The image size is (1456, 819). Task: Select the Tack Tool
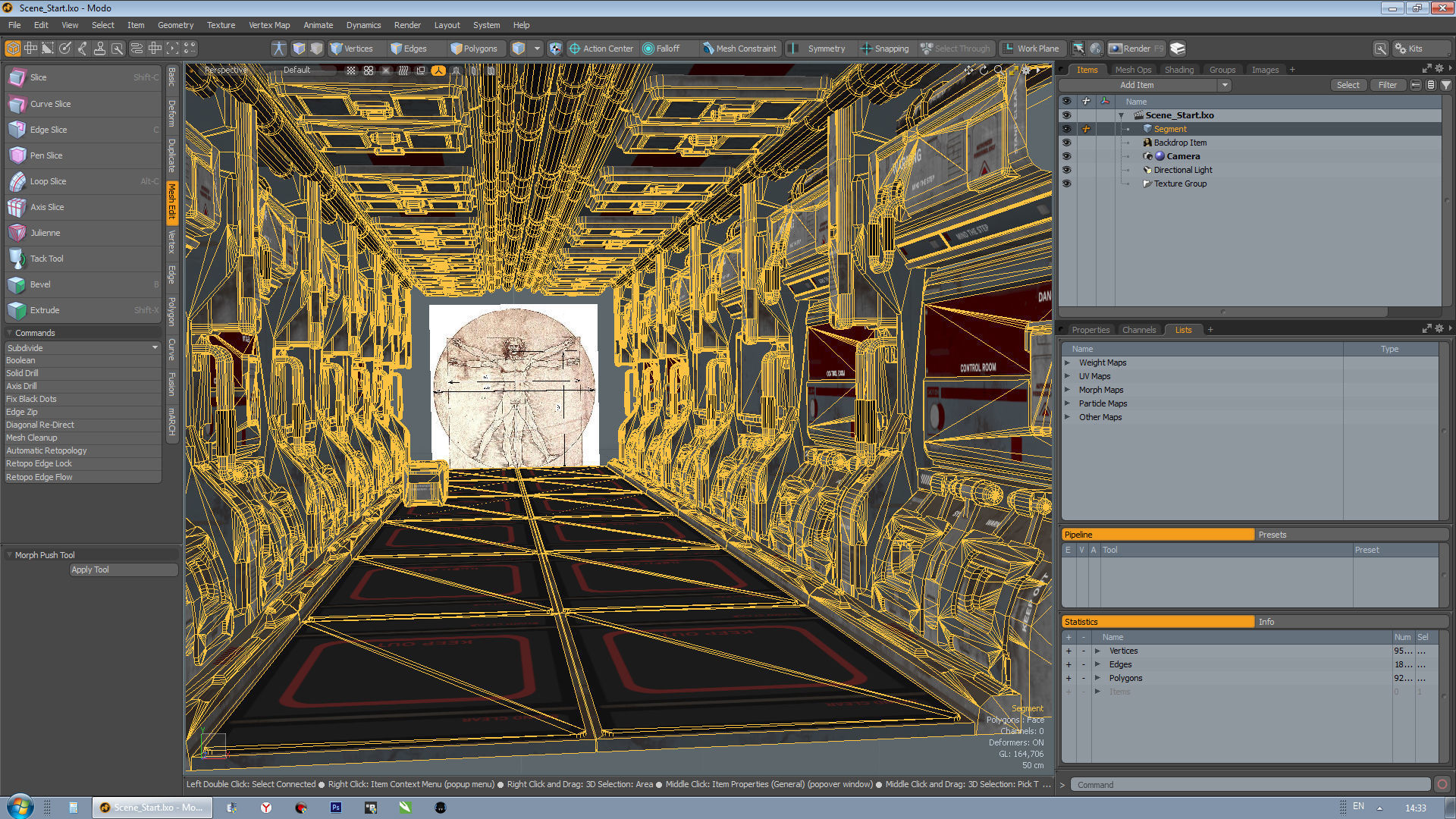tap(83, 259)
